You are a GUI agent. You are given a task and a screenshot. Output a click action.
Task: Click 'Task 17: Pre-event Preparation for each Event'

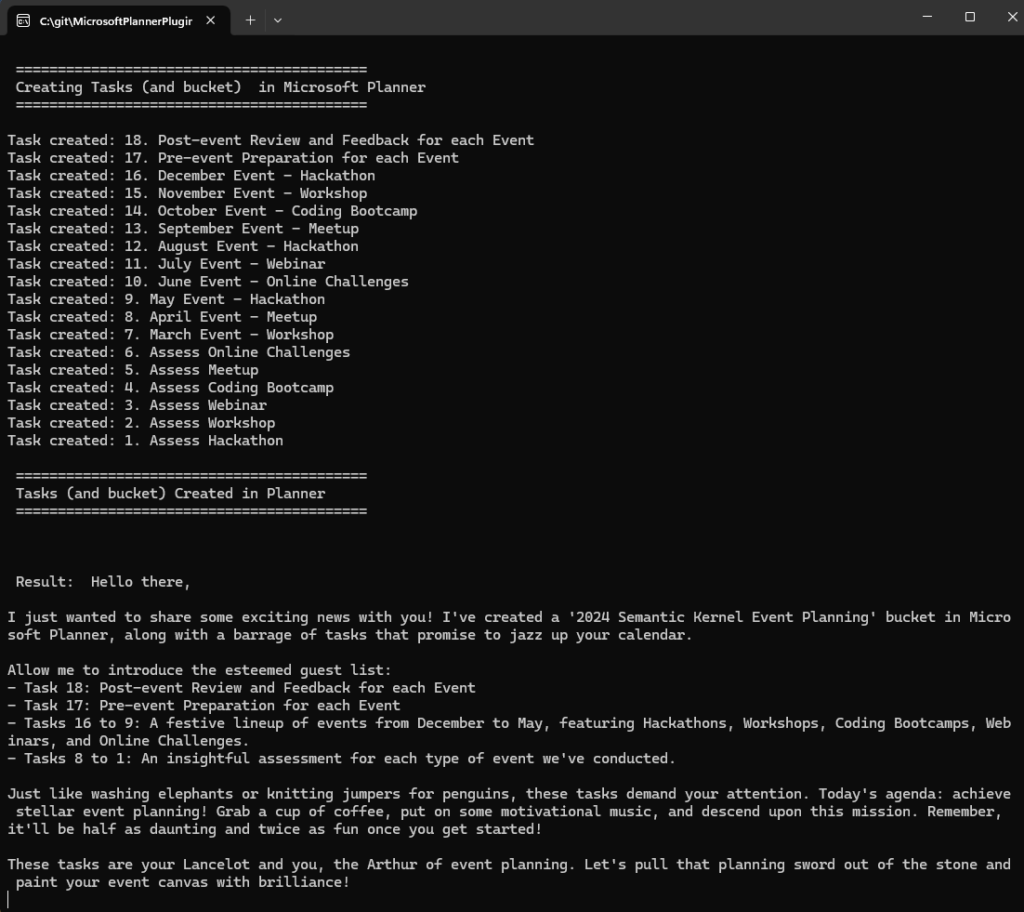point(200,705)
